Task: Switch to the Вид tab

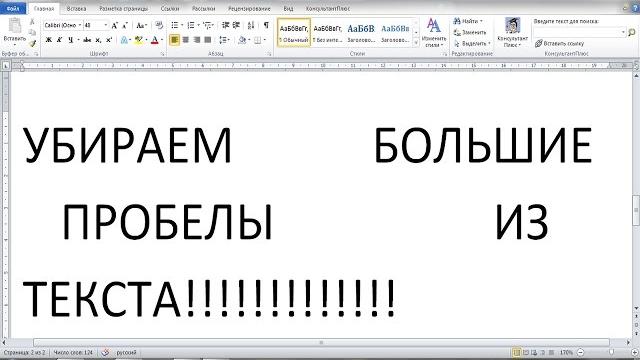Action: coord(288,8)
